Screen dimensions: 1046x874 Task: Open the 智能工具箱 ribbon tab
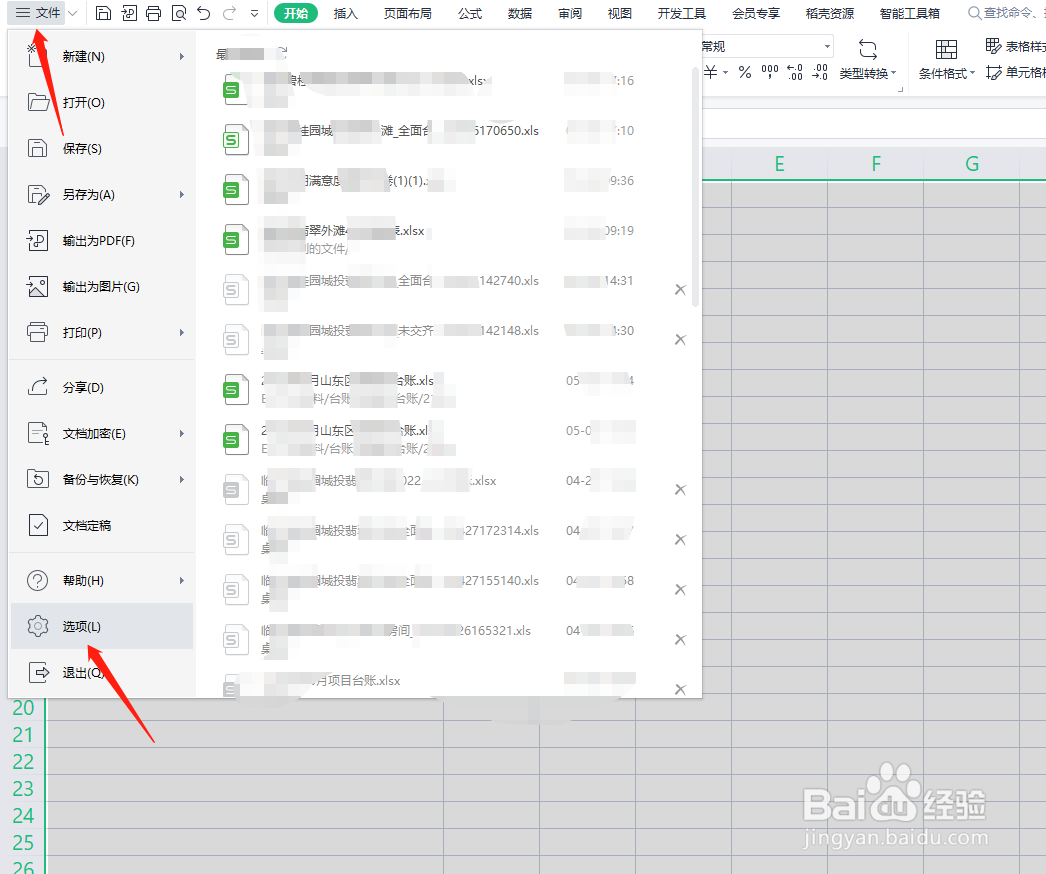[x=910, y=13]
